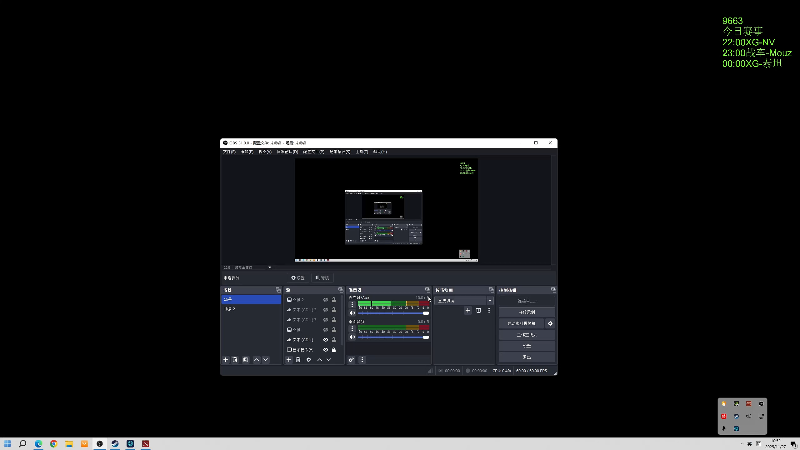Open File Explorer from the taskbar
The width and height of the screenshot is (800, 450).
69,444
